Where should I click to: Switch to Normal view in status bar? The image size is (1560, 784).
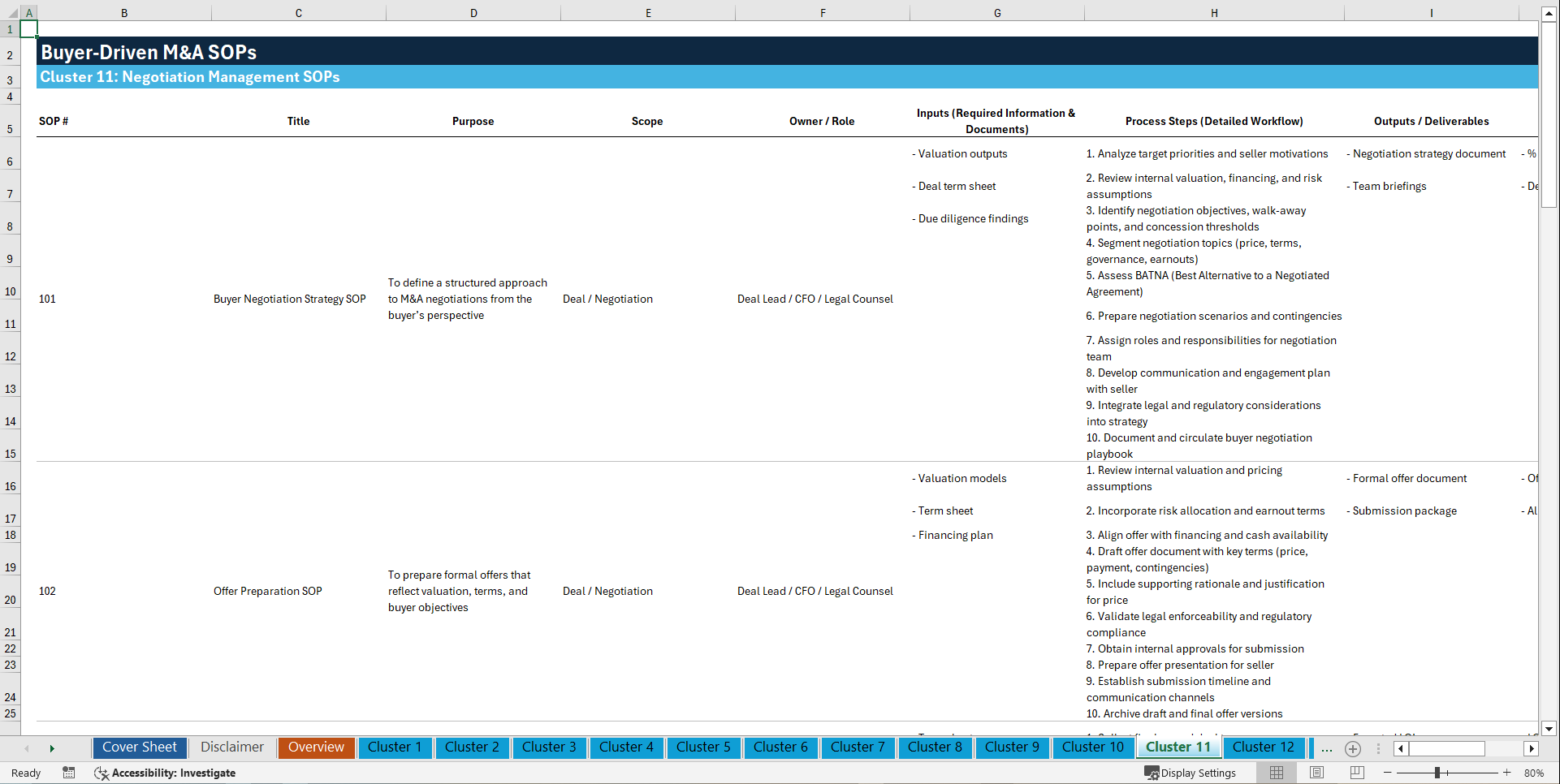tap(1277, 773)
